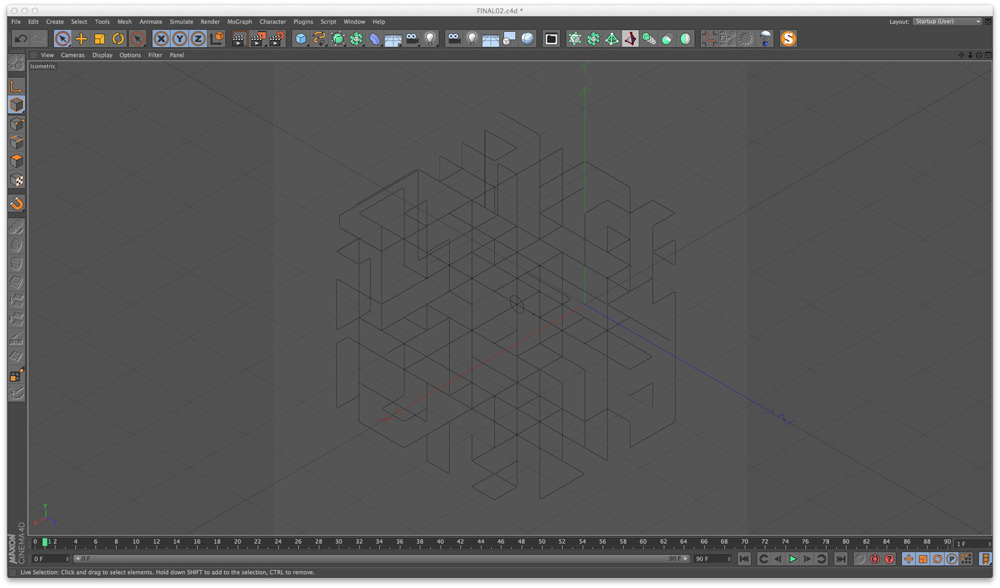Click the half-green sphere icon
The image size is (1000, 588).
point(685,39)
